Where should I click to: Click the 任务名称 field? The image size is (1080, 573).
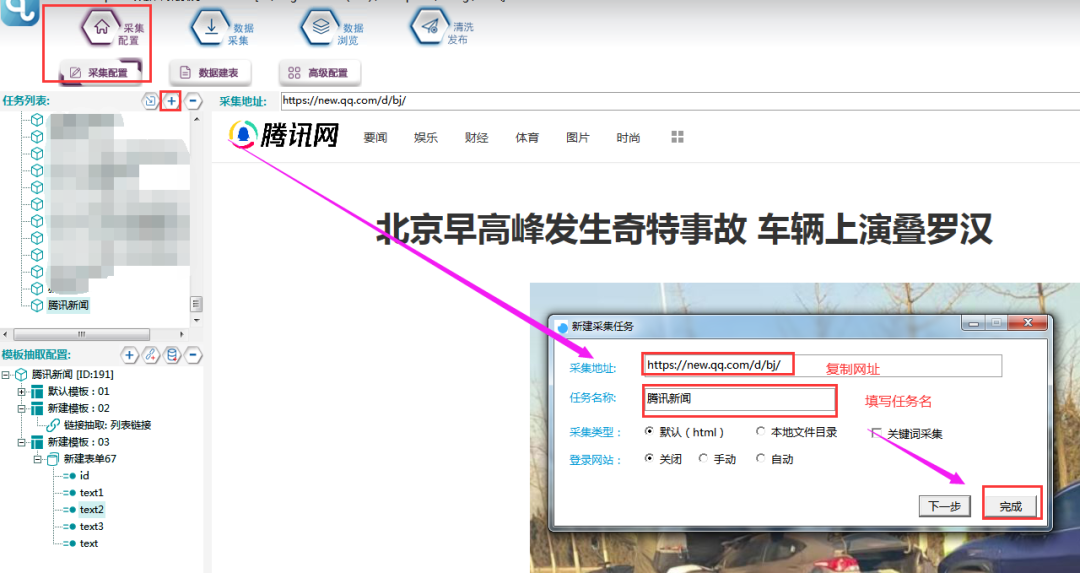coord(739,399)
